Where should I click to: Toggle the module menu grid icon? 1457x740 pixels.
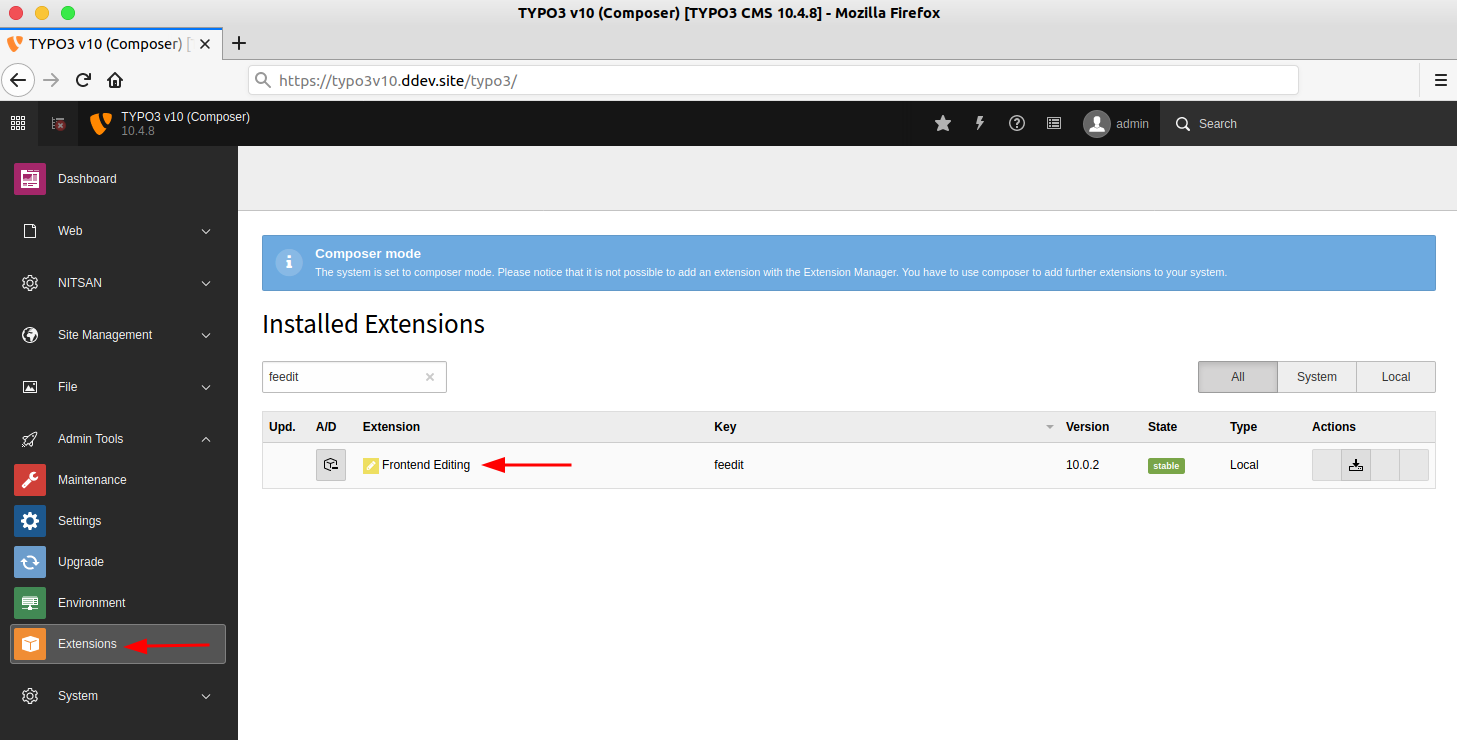click(x=18, y=123)
